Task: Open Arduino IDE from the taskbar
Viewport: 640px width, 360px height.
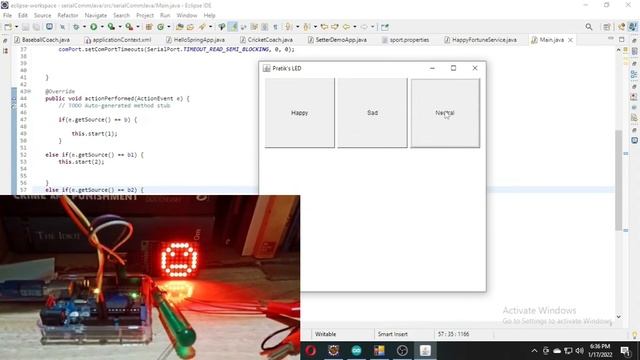Action: point(356,351)
